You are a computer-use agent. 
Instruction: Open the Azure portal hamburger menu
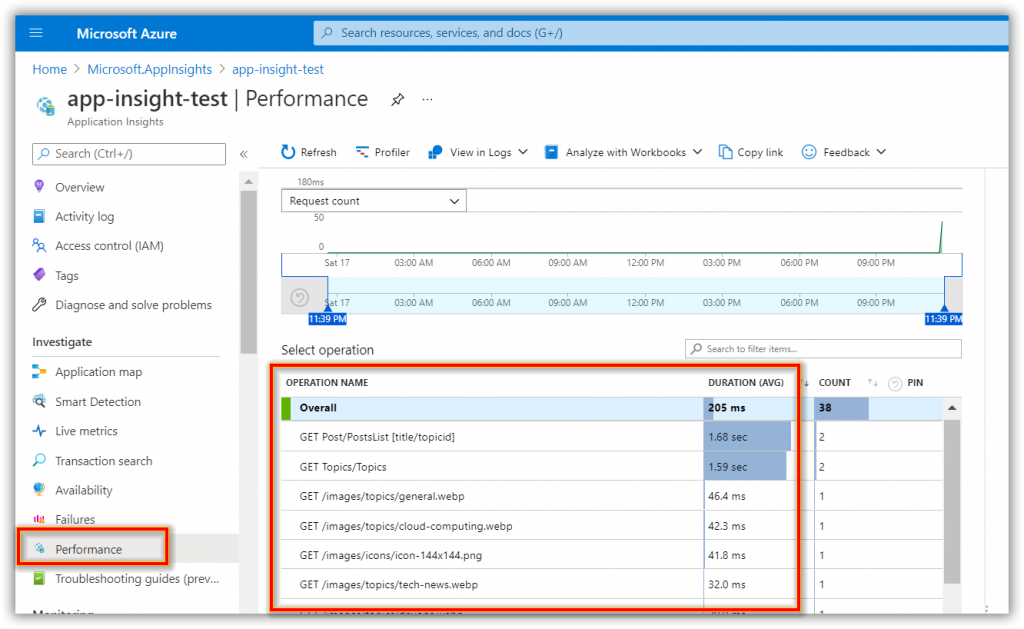pos(36,33)
